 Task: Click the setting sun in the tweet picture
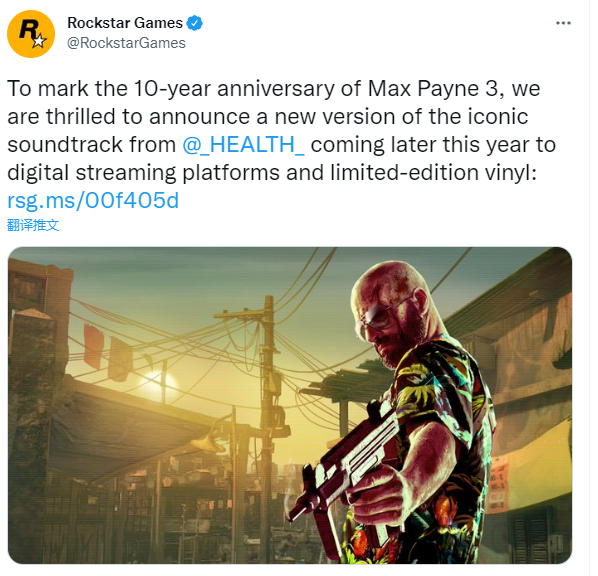coord(157,381)
